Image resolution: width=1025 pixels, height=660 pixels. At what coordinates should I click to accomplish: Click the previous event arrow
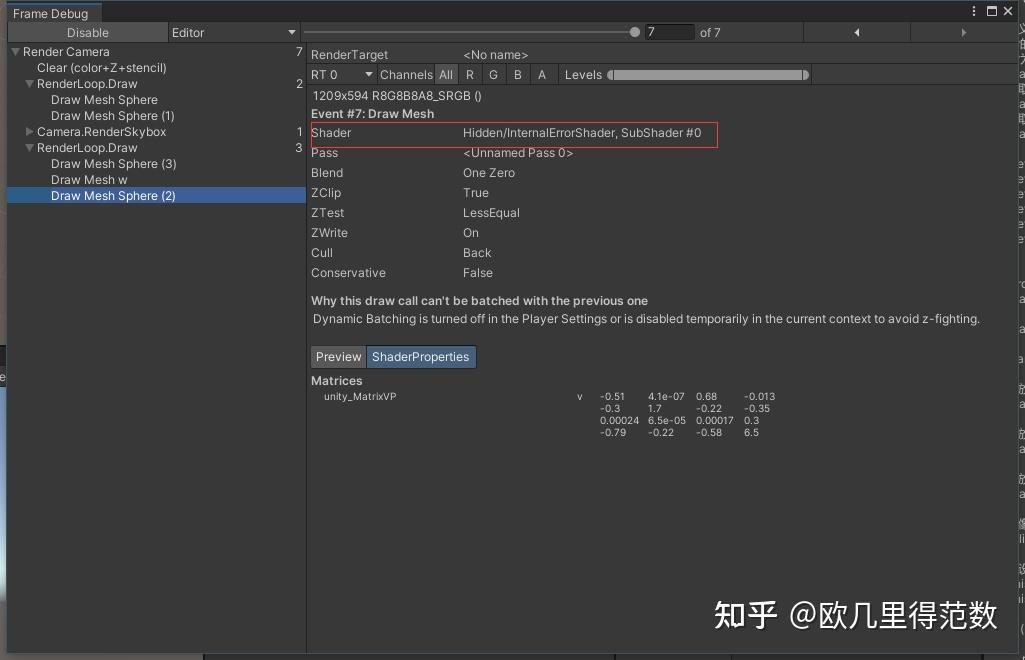858,32
